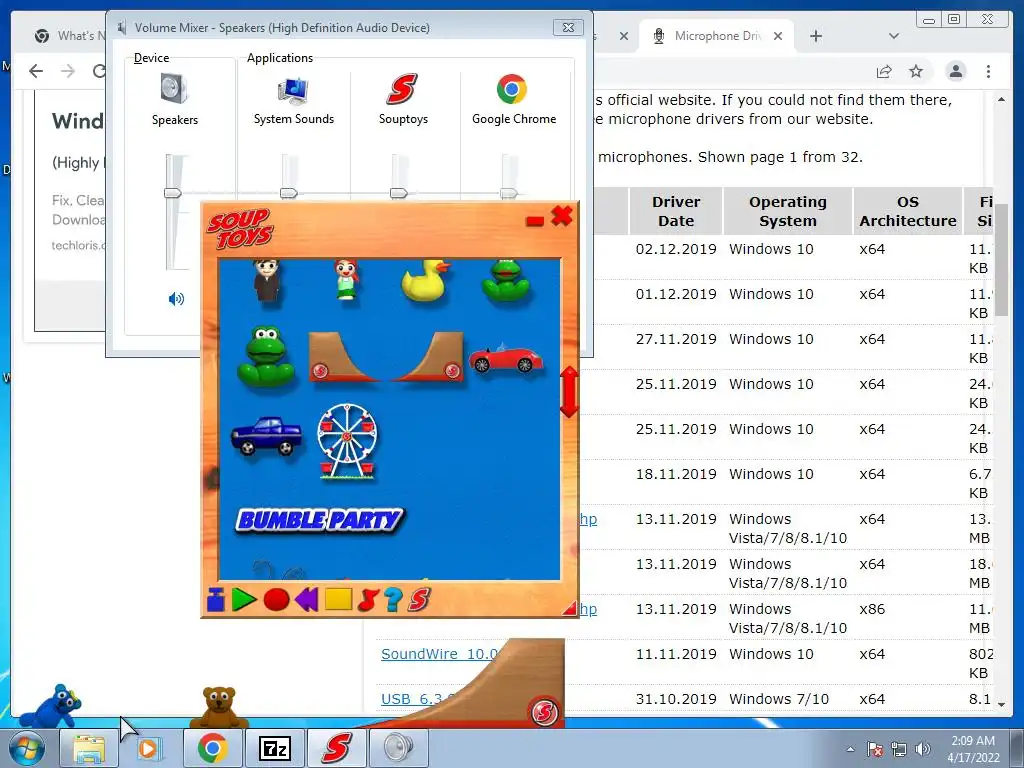Open 7-Zip from the taskbar
1024x768 pixels.
coord(274,748)
